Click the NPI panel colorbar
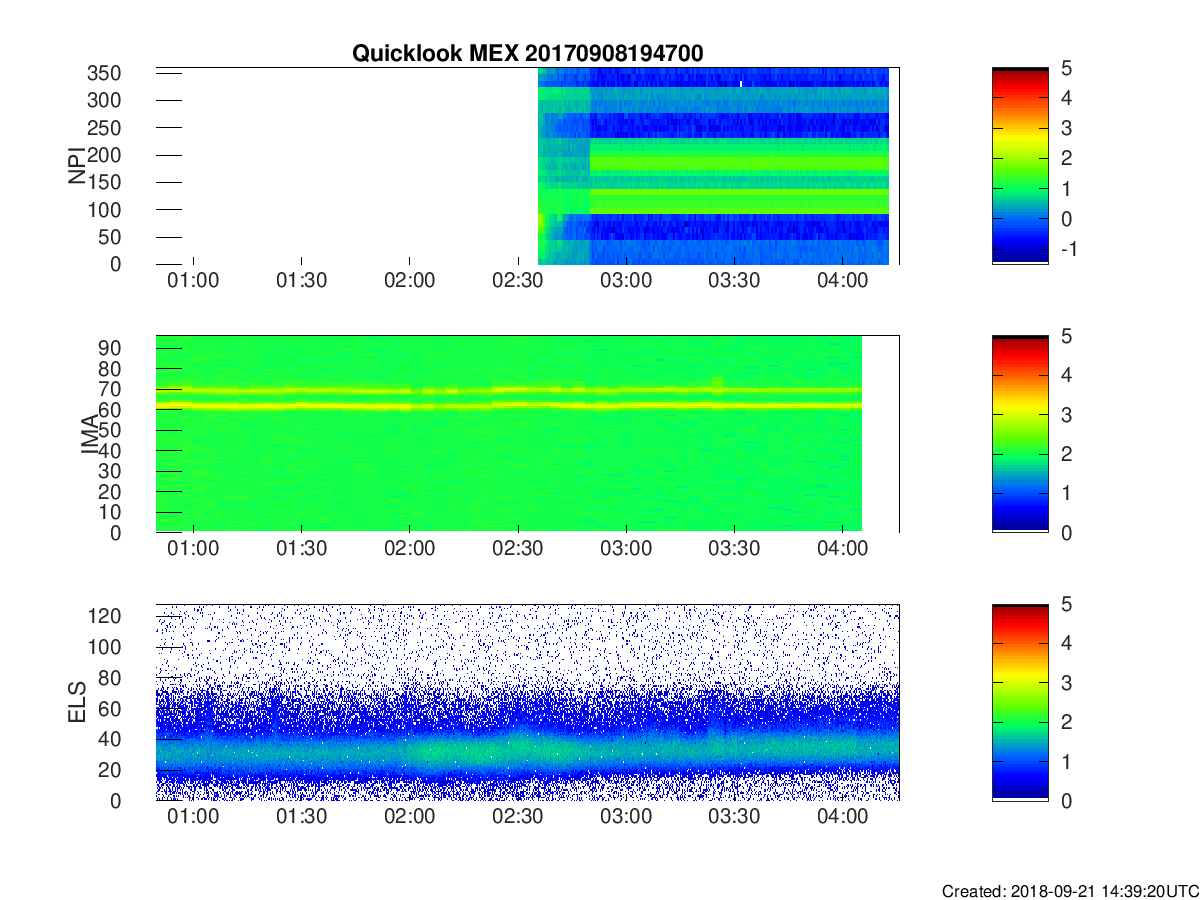The width and height of the screenshot is (1200, 900). pos(1020,166)
